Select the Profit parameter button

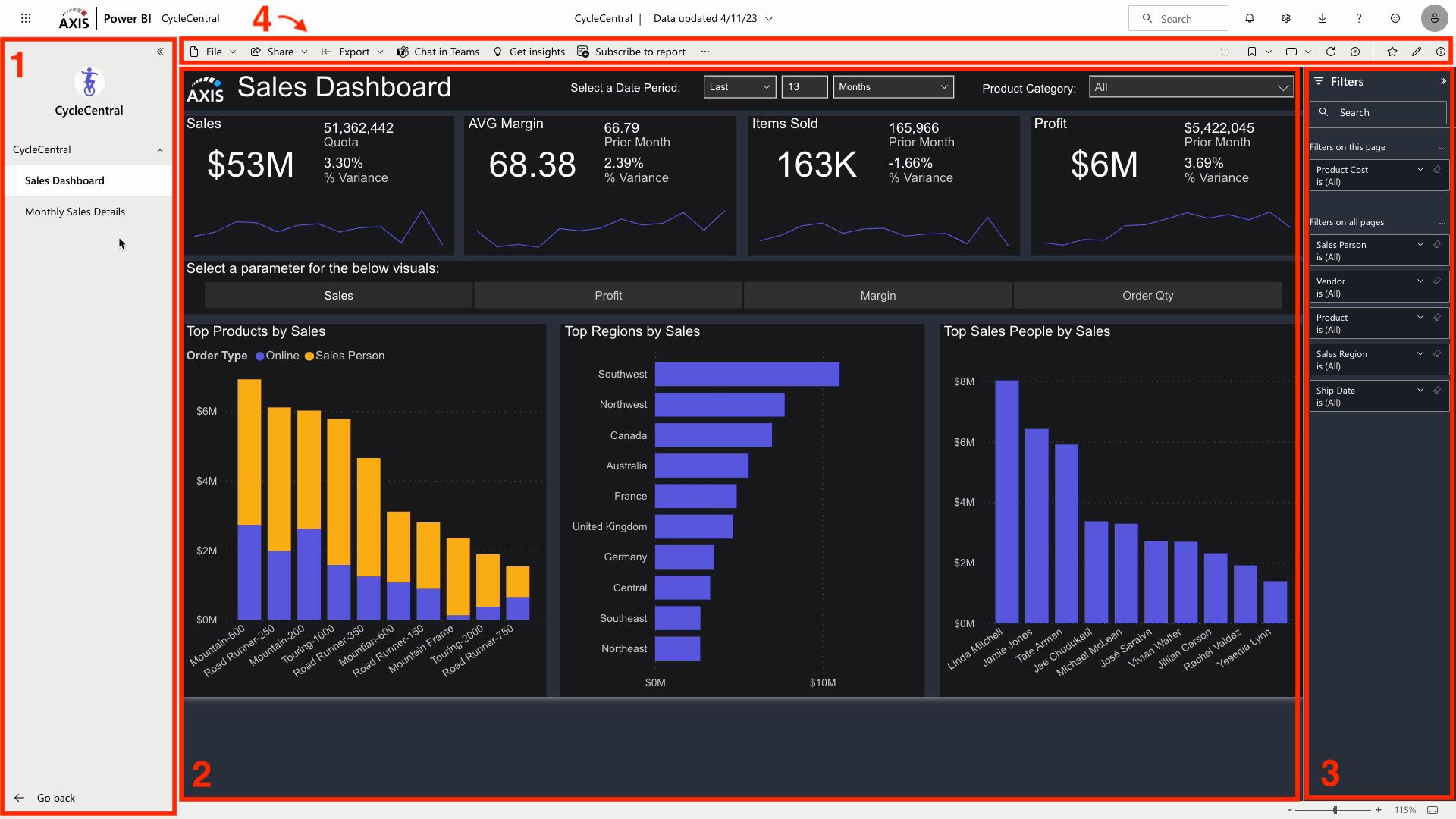click(x=608, y=296)
